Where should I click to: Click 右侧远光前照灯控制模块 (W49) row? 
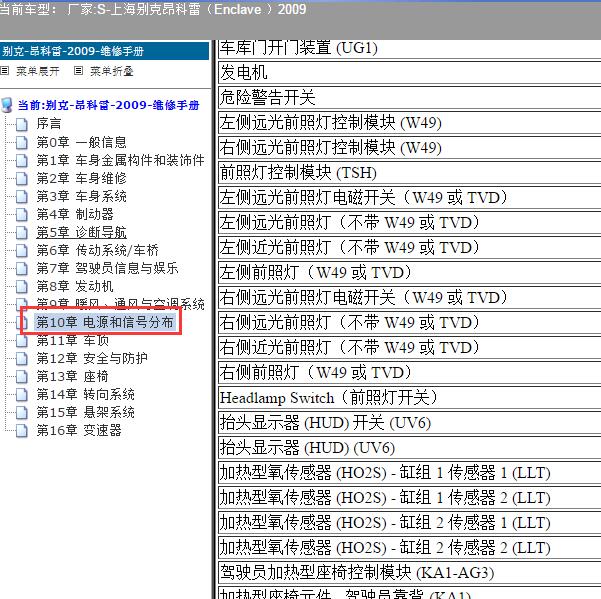409,148
